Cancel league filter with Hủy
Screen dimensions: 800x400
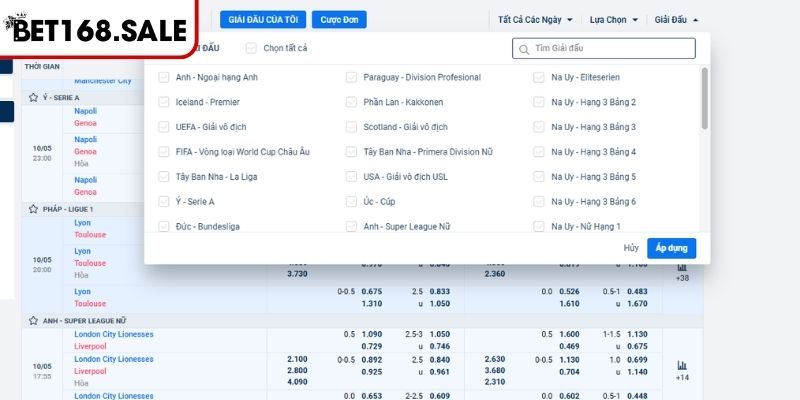[631, 248]
